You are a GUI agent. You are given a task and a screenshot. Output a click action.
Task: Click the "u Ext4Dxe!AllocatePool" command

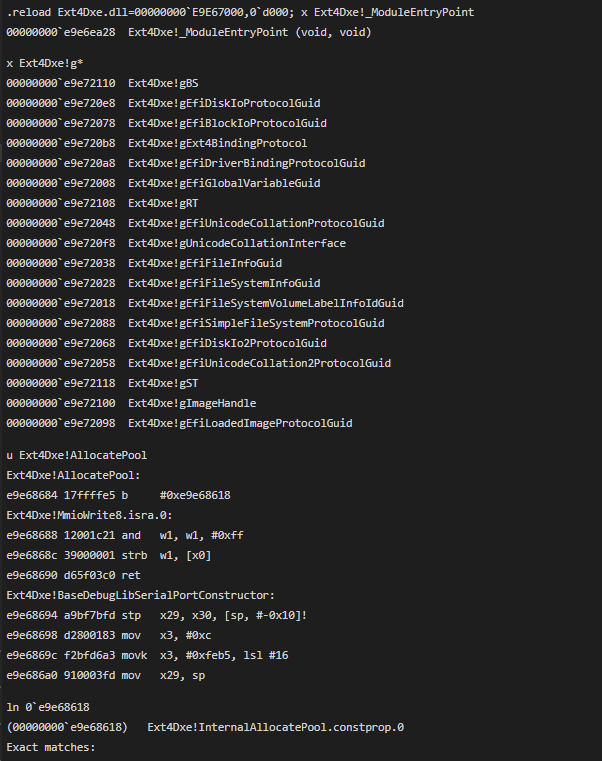[77, 455]
